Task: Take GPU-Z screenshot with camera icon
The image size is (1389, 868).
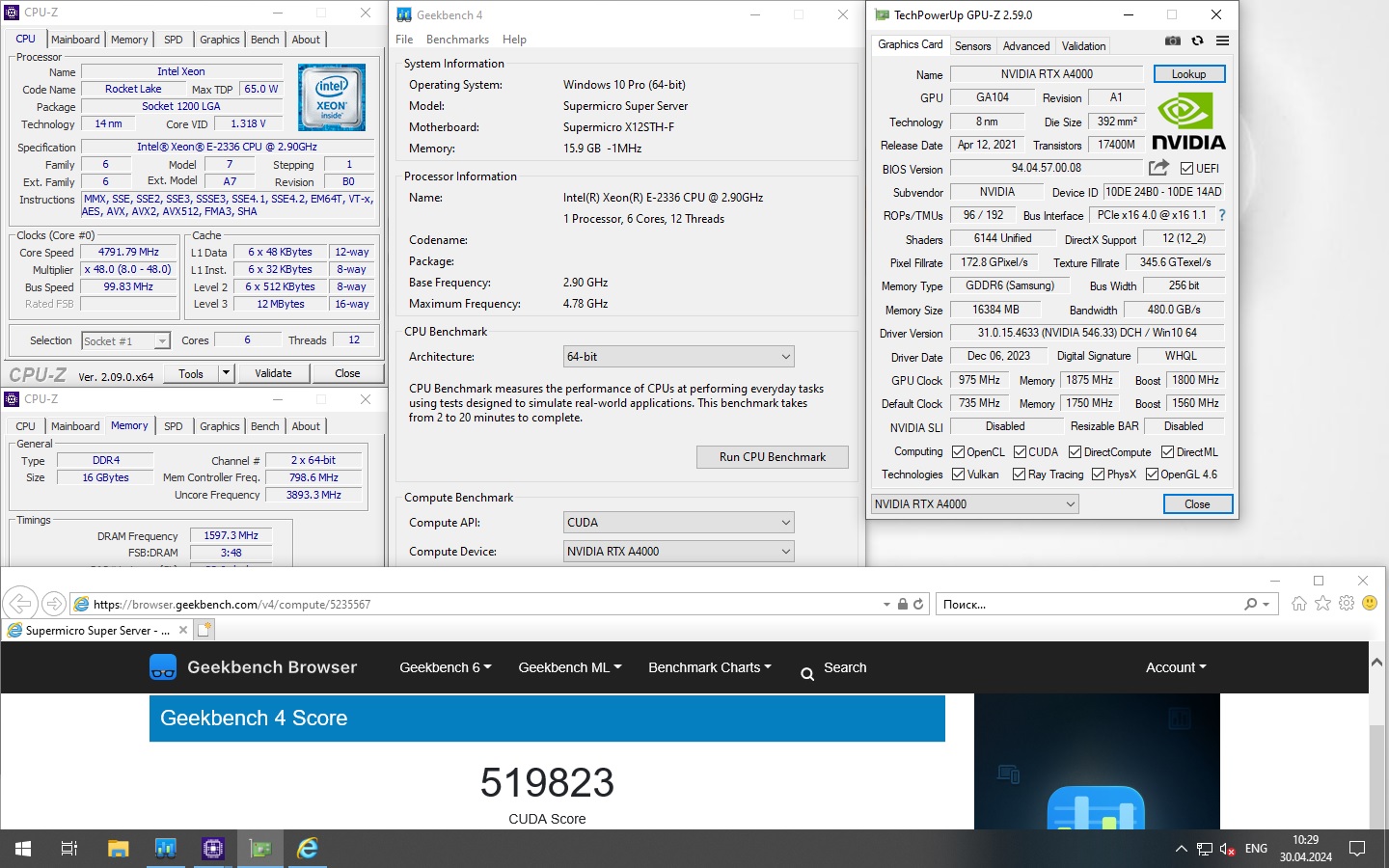Action: coord(1172,41)
